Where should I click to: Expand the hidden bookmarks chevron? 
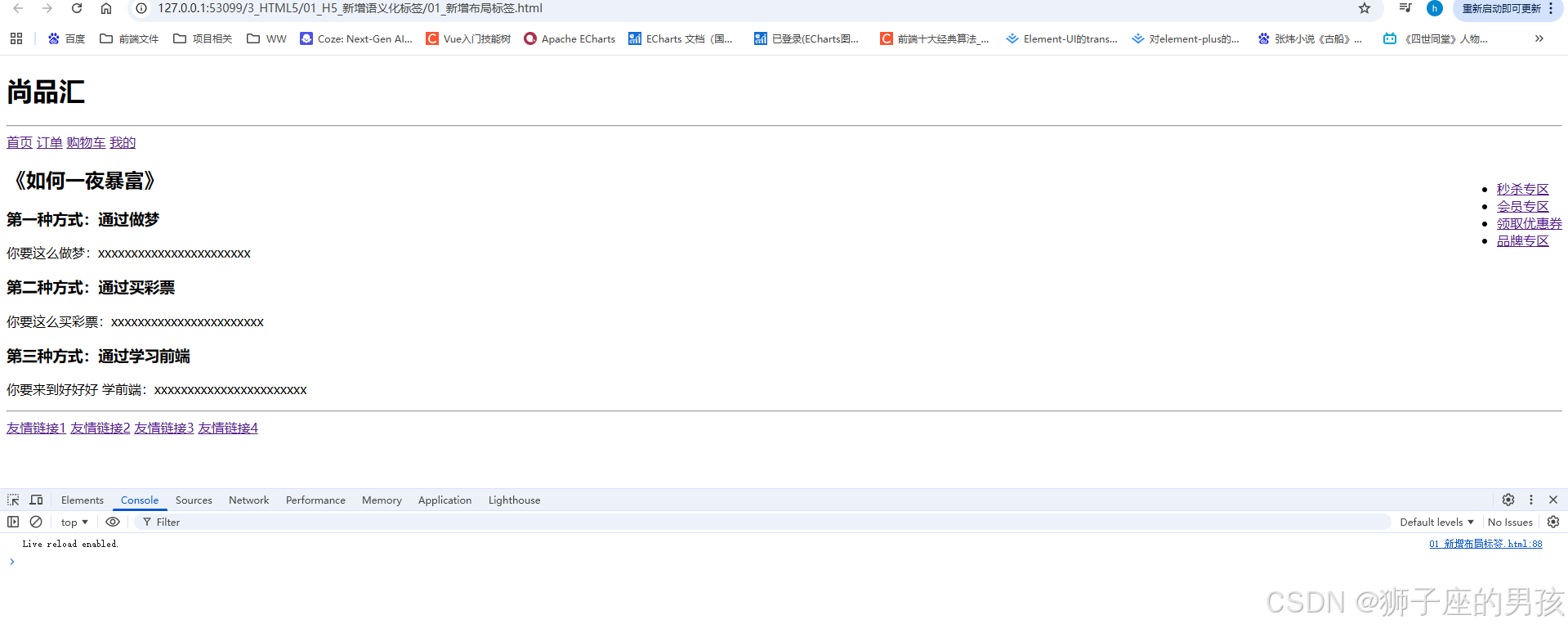point(1539,38)
